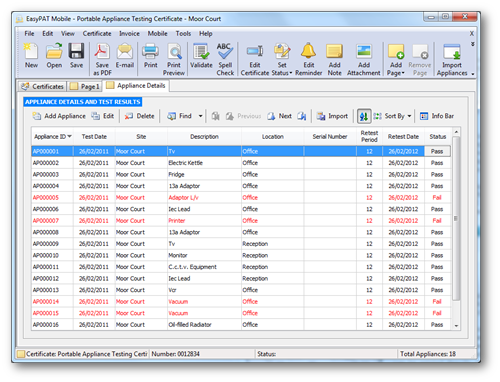The image size is (500, 382).
Task: Open a file with the Open icon
Action: [54, 56]
